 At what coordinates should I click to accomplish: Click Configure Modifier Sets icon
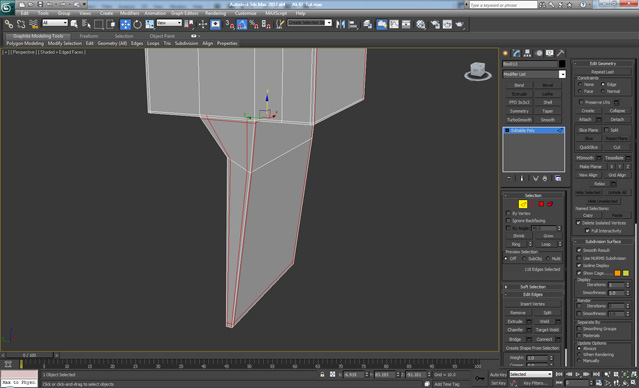pos(558,179)
